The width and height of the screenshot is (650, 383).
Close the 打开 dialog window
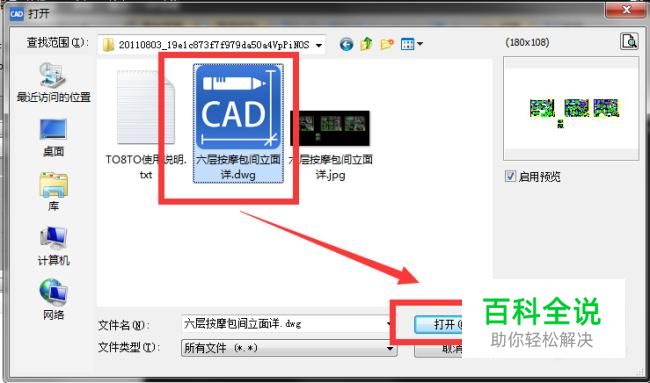[626, 10]
